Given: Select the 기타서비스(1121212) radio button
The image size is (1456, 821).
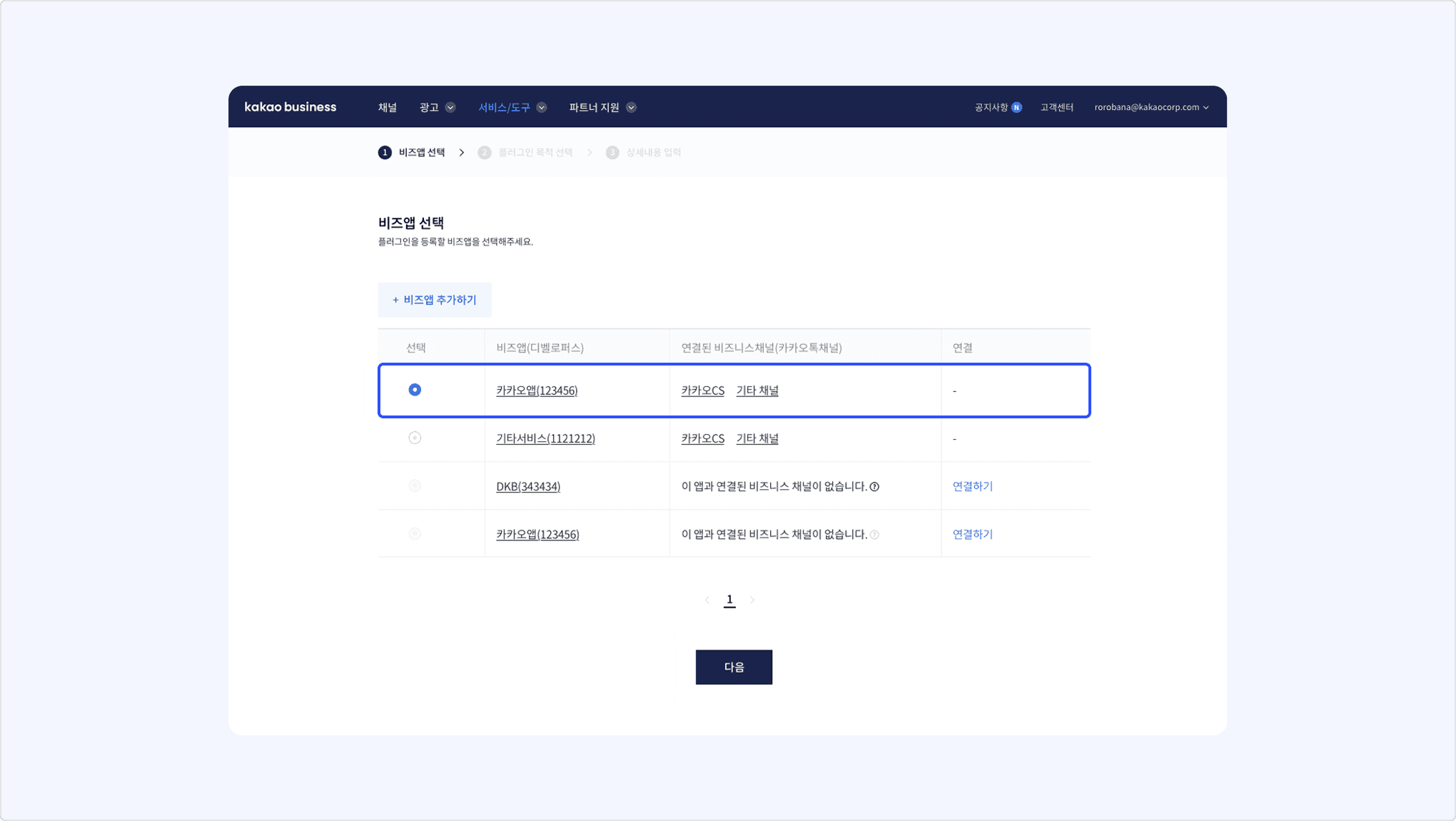Looking at the screenshot, I should (x=415, y=438).
